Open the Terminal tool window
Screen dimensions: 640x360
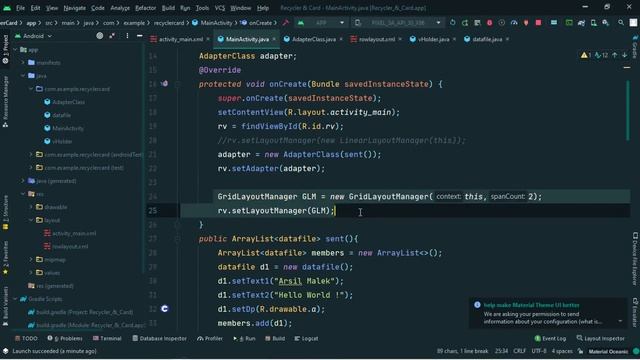(x=107, y=338)
